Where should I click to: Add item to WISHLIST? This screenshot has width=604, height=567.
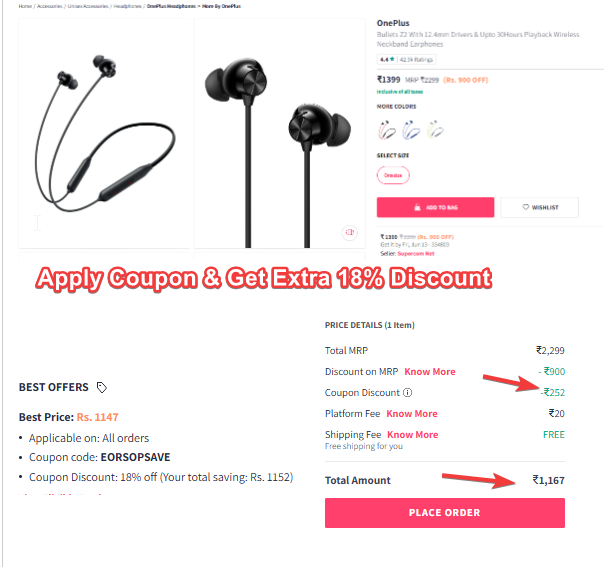tap(539, 207)
